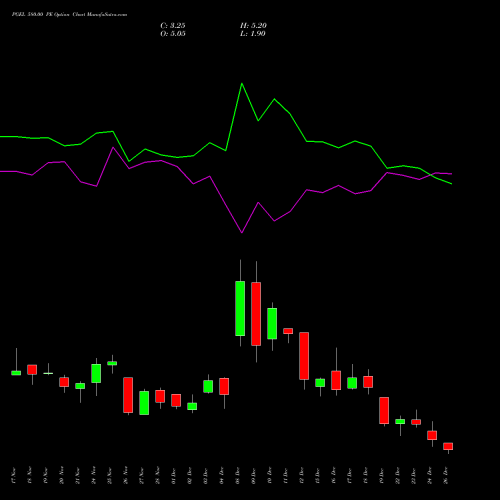Image resolution: width=500 pixels, height=500 pixels.
Task: Select the long red candlestick above 26 Nov
Action: tap(128, 395)
